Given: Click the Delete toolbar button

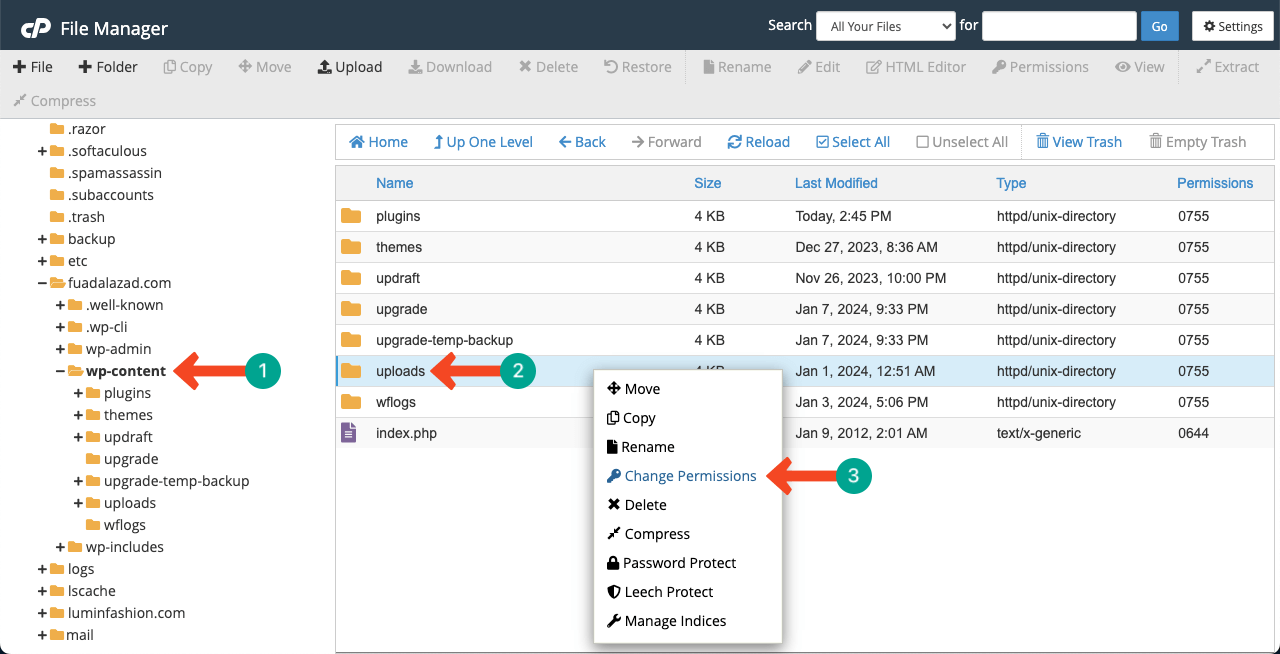Looking at the screenshot, I should point(548,67).
